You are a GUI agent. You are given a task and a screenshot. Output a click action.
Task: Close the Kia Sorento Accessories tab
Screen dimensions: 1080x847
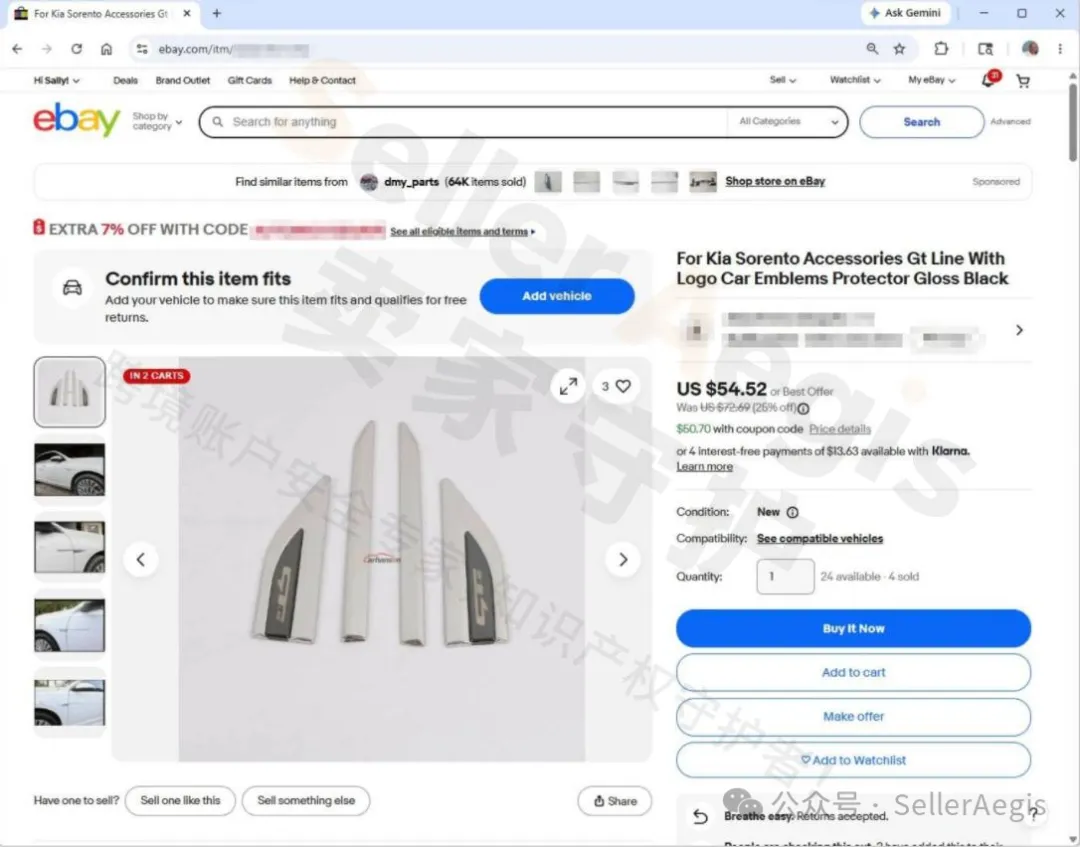click(x=187, y=13)
